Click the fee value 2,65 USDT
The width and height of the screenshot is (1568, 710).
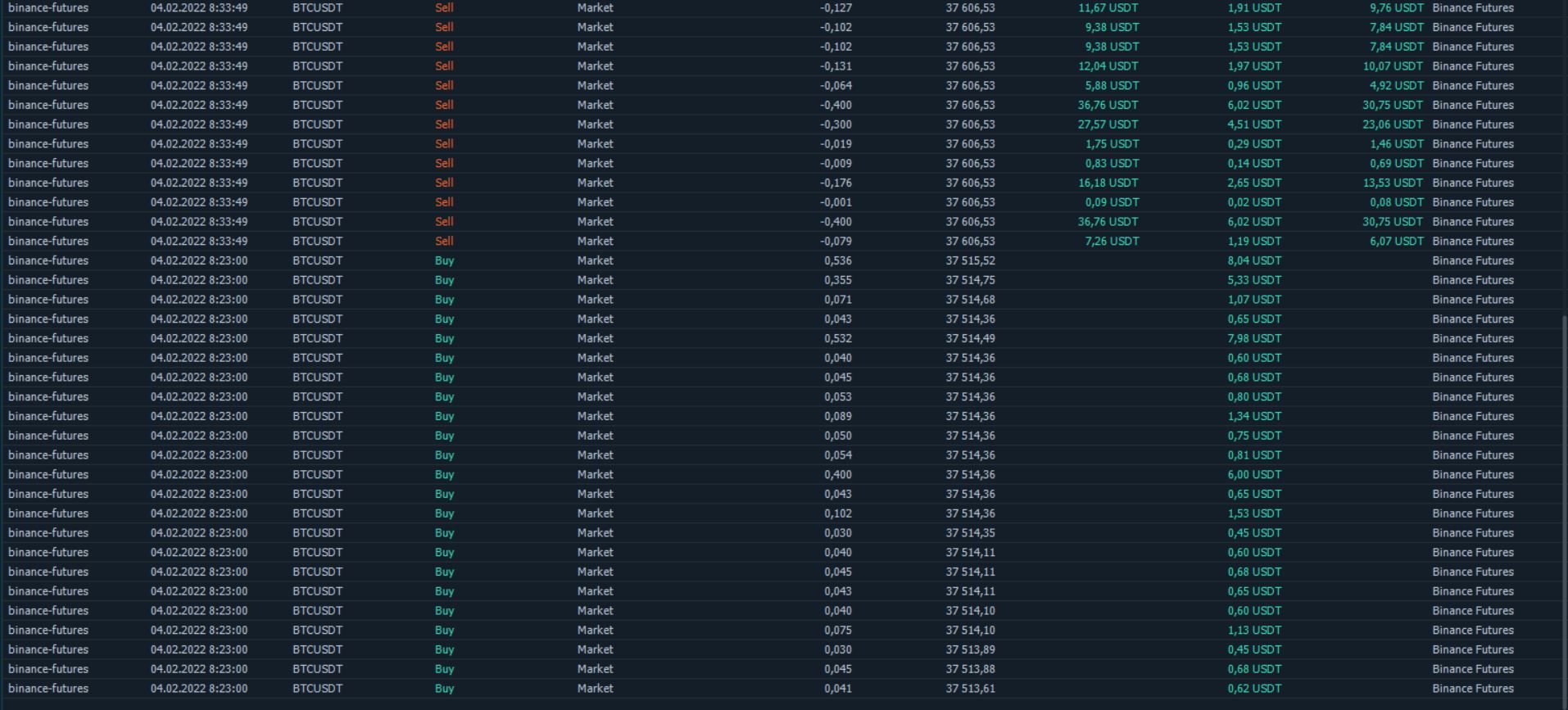tap(1254, 183)
